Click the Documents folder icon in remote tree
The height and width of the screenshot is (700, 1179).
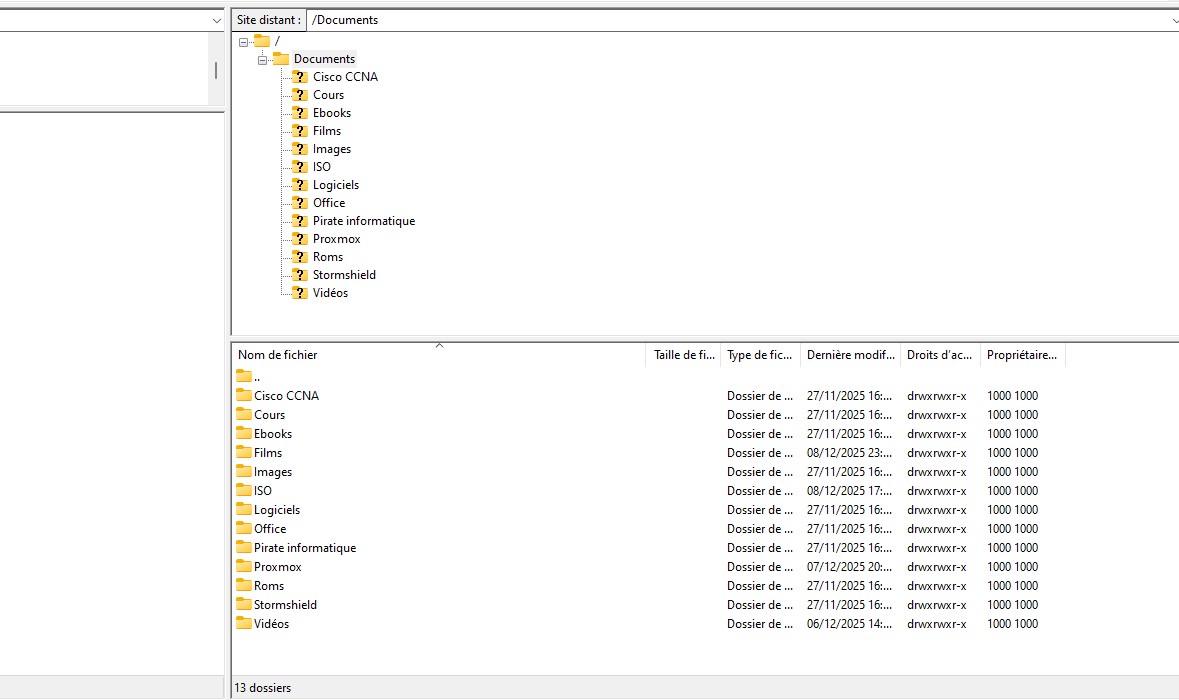coord(281,59)
